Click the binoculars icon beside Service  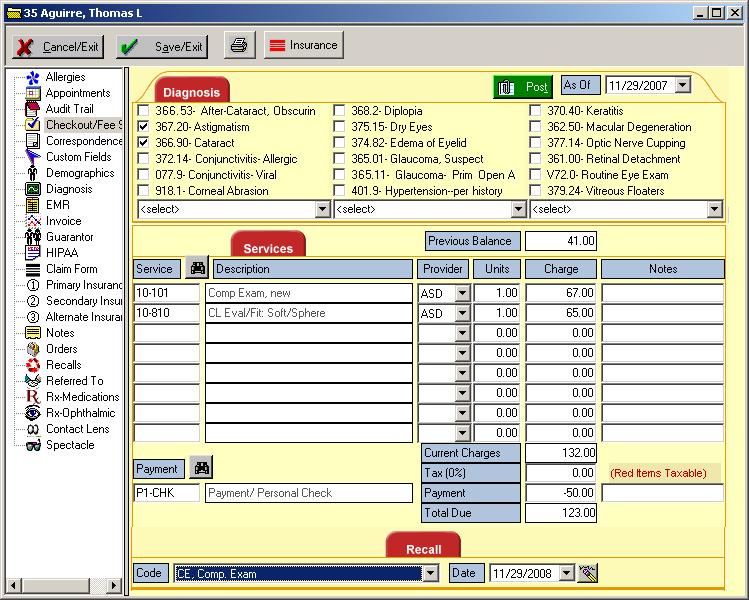(197, 269)
